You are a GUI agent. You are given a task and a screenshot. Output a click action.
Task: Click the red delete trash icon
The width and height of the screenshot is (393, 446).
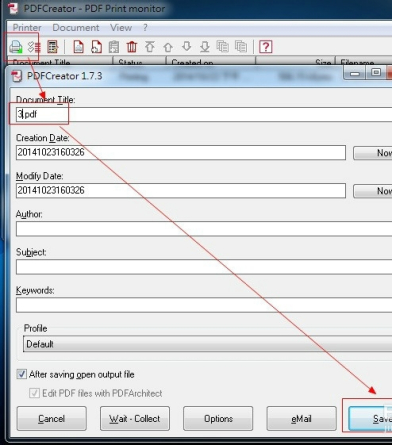tap(132, 47)
